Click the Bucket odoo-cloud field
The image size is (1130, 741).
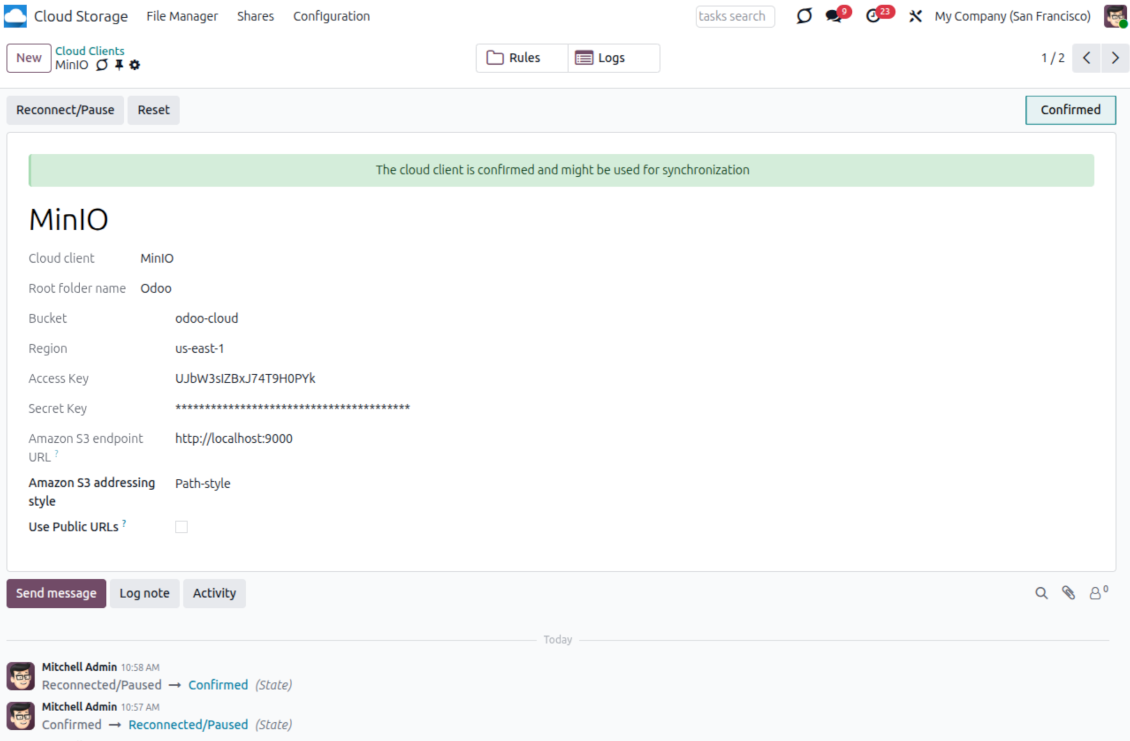point(206,318)
